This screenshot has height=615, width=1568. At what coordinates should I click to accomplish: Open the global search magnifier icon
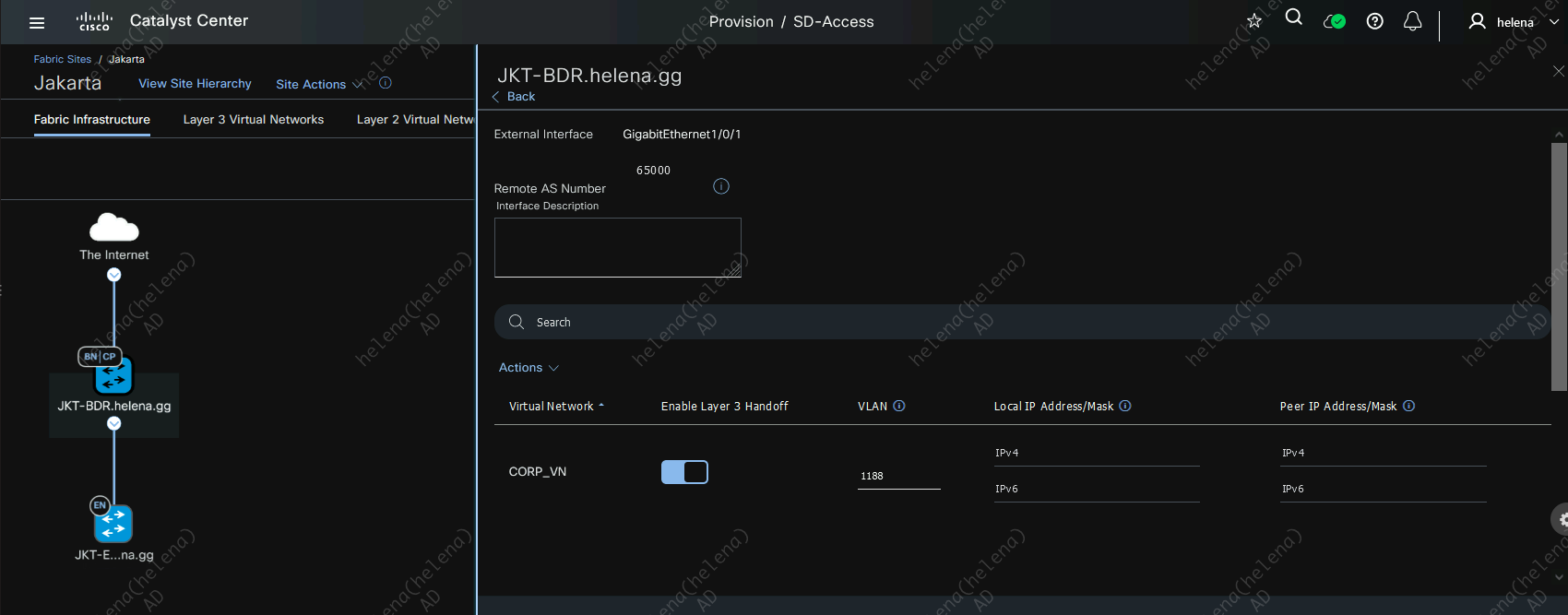point(1293,18)
